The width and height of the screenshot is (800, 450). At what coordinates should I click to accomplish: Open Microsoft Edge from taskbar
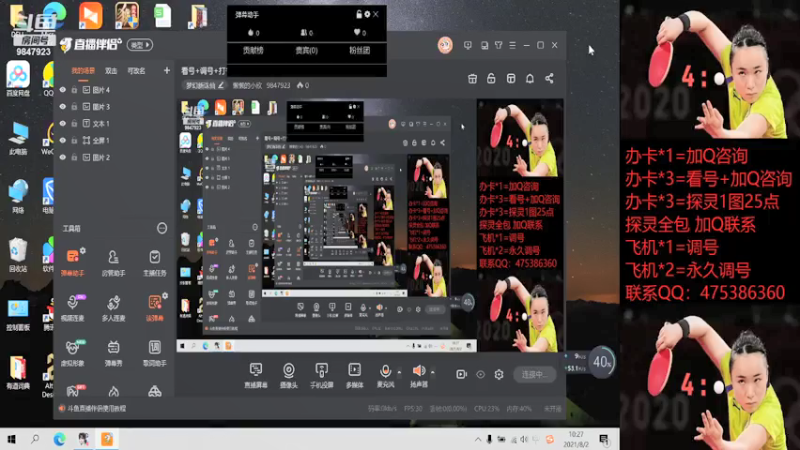(x=59, y=439)
